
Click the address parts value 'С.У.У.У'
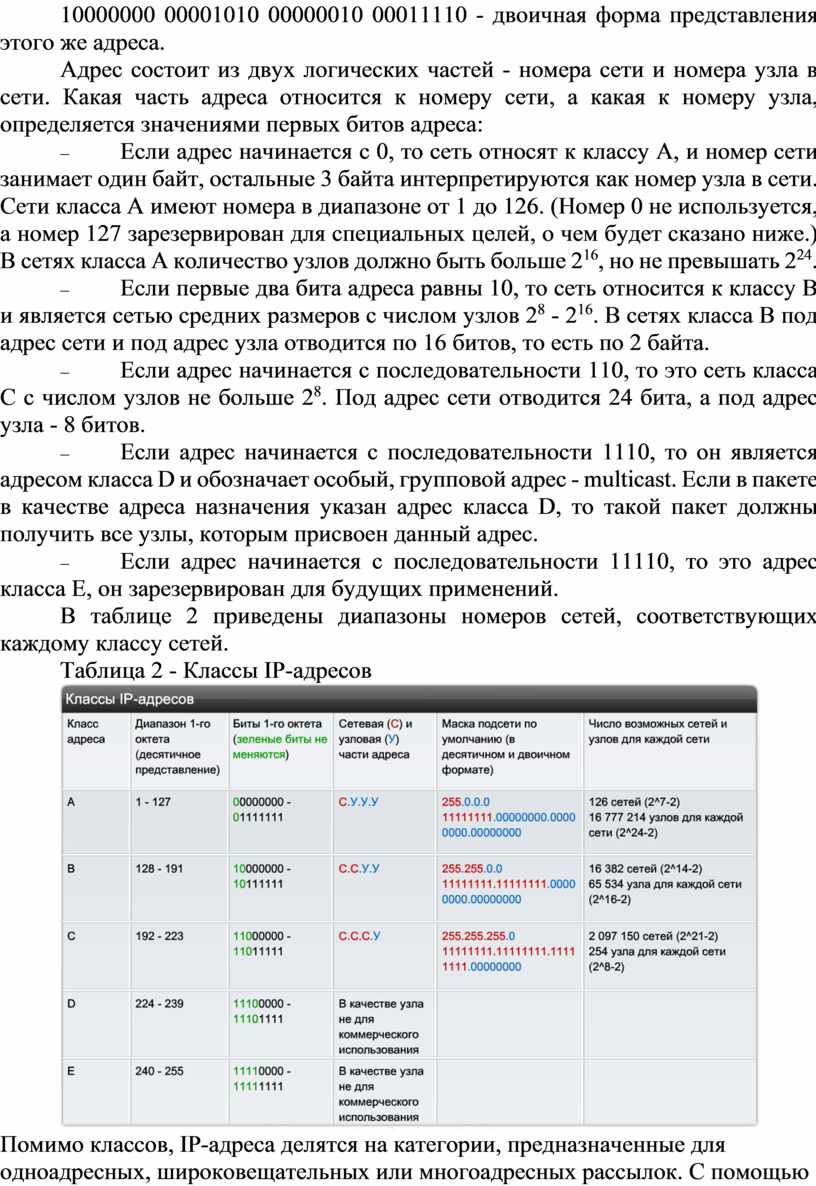pos(358,802)
